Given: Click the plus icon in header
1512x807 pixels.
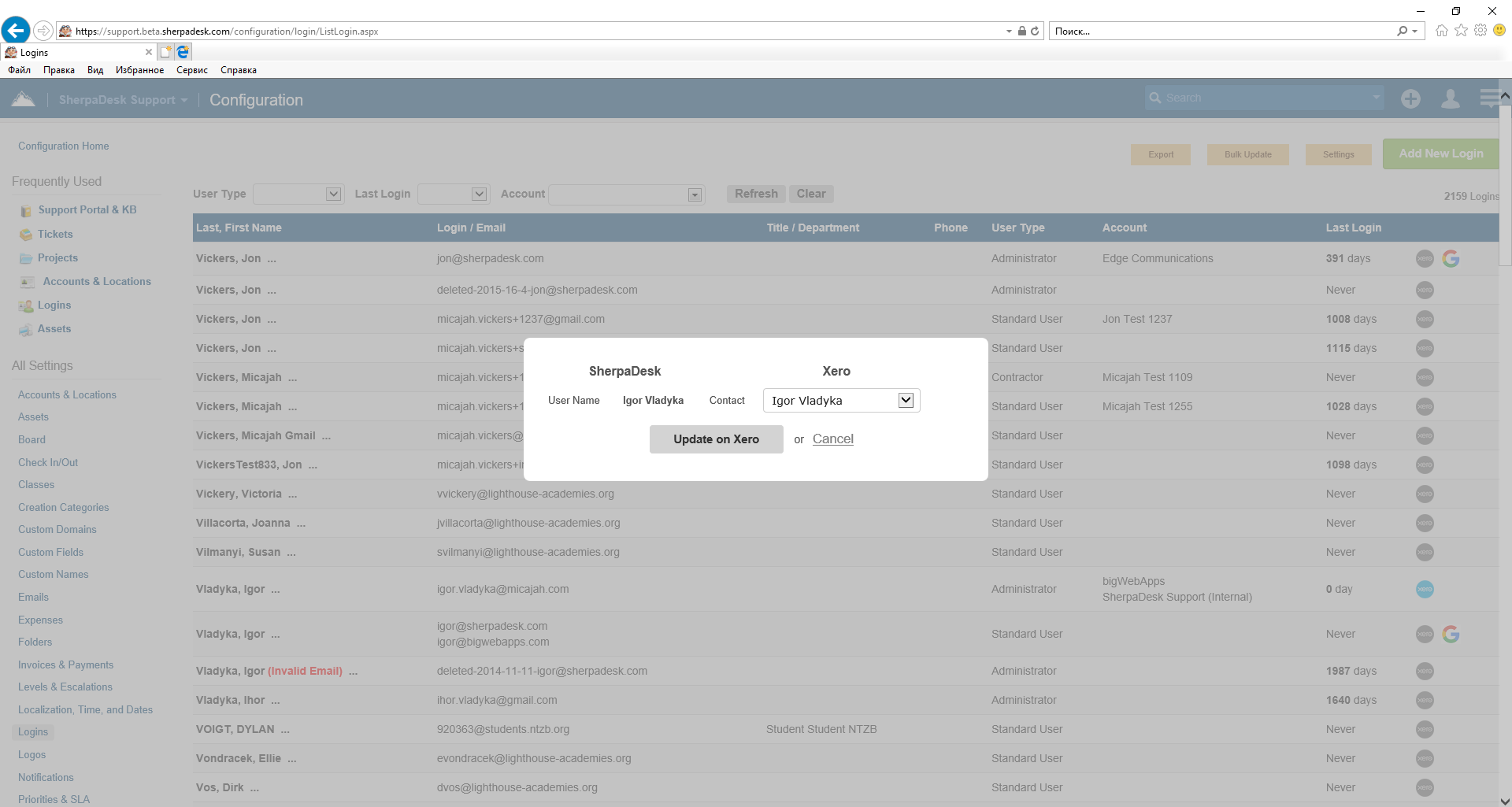Looking at the screenshot, I should coord(1410,99).
